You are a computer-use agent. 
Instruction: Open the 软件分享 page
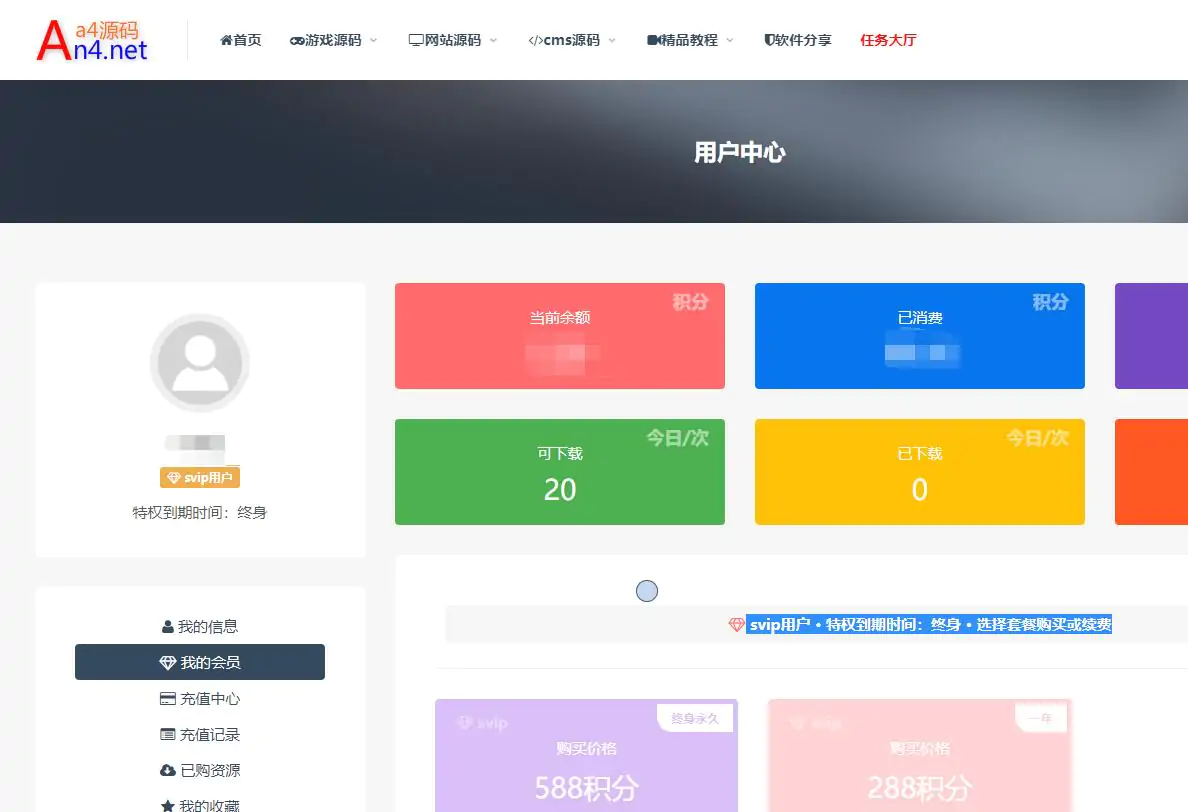coord(798,40)
